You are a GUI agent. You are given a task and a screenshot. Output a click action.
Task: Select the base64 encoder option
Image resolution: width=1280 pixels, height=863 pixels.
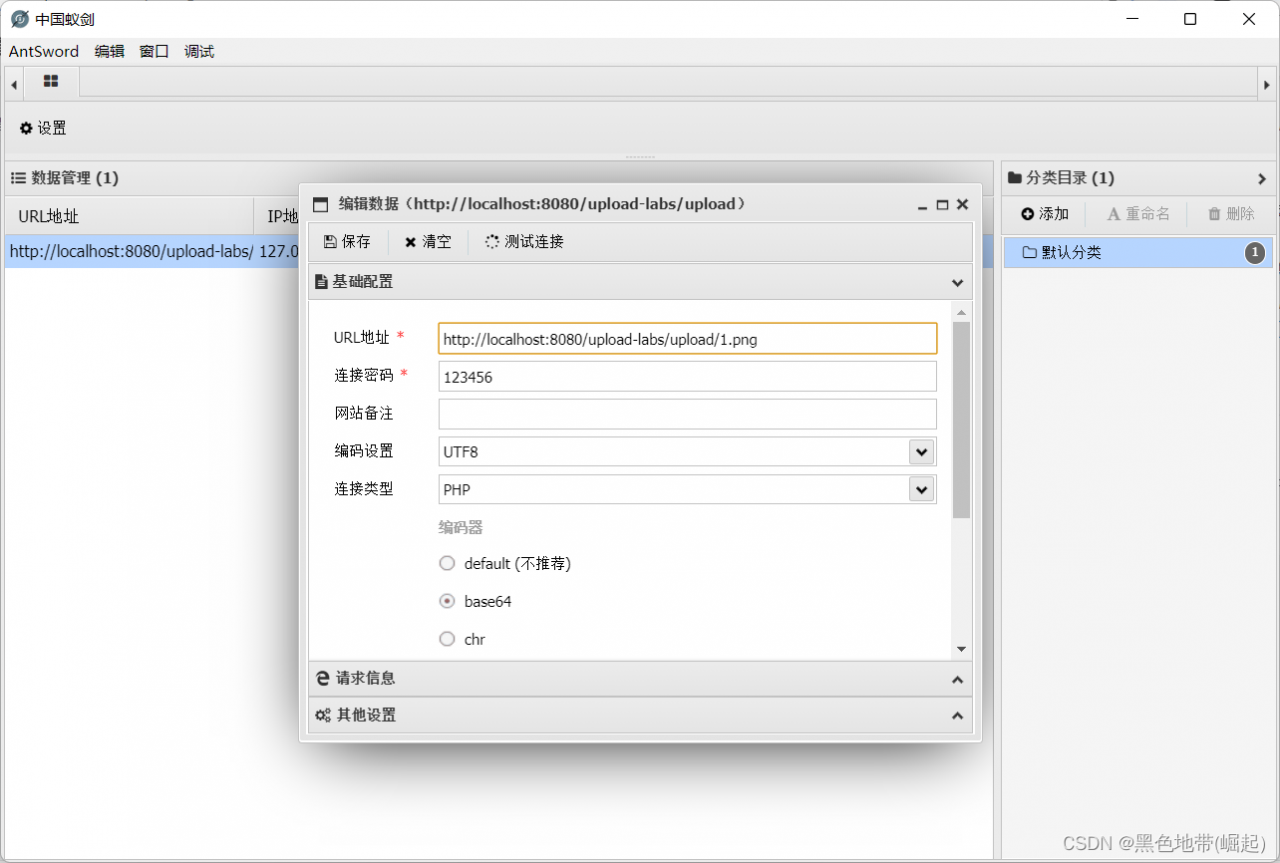coord(447,601)
